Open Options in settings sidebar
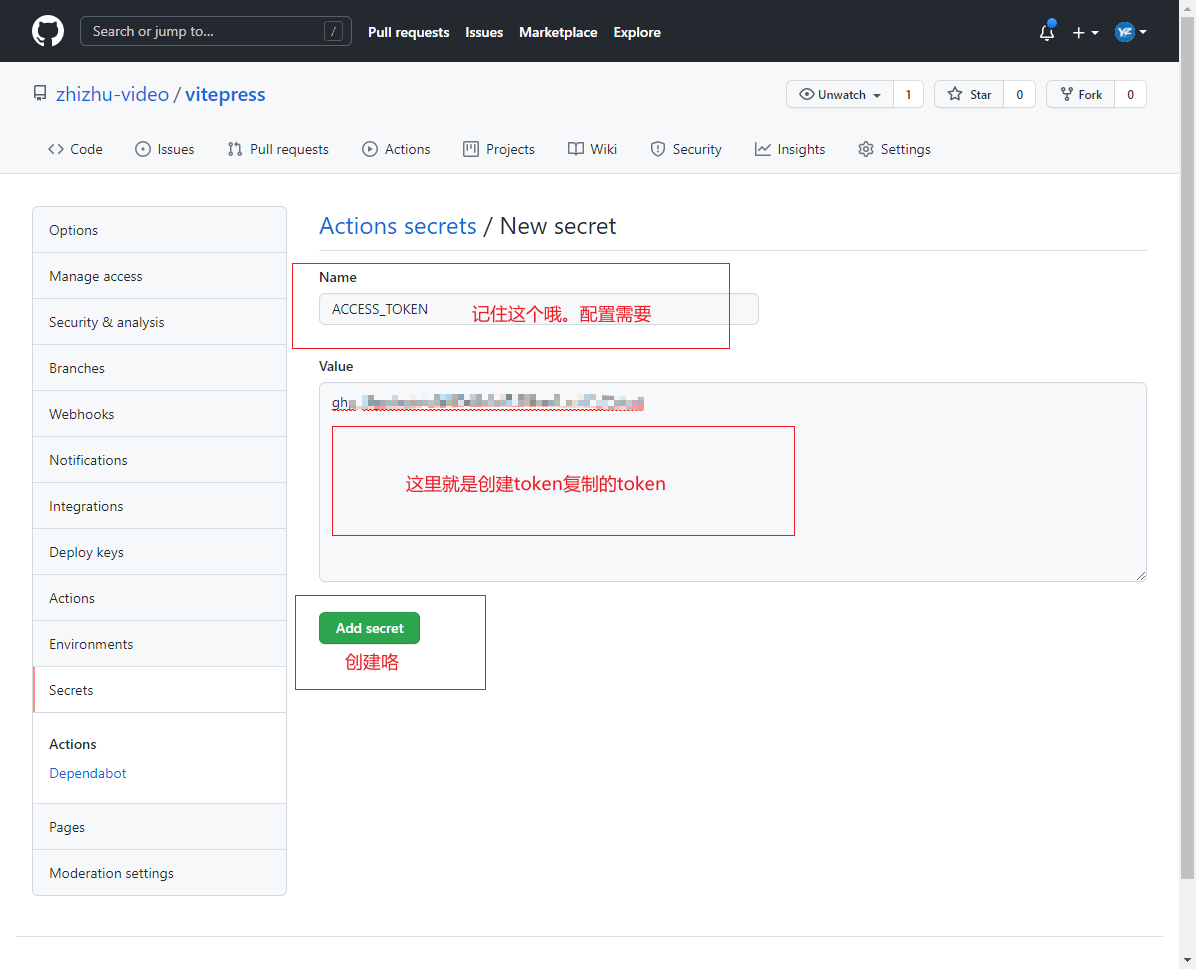The width and height of the screenshot is (1196, 969). tap(159, 230)
